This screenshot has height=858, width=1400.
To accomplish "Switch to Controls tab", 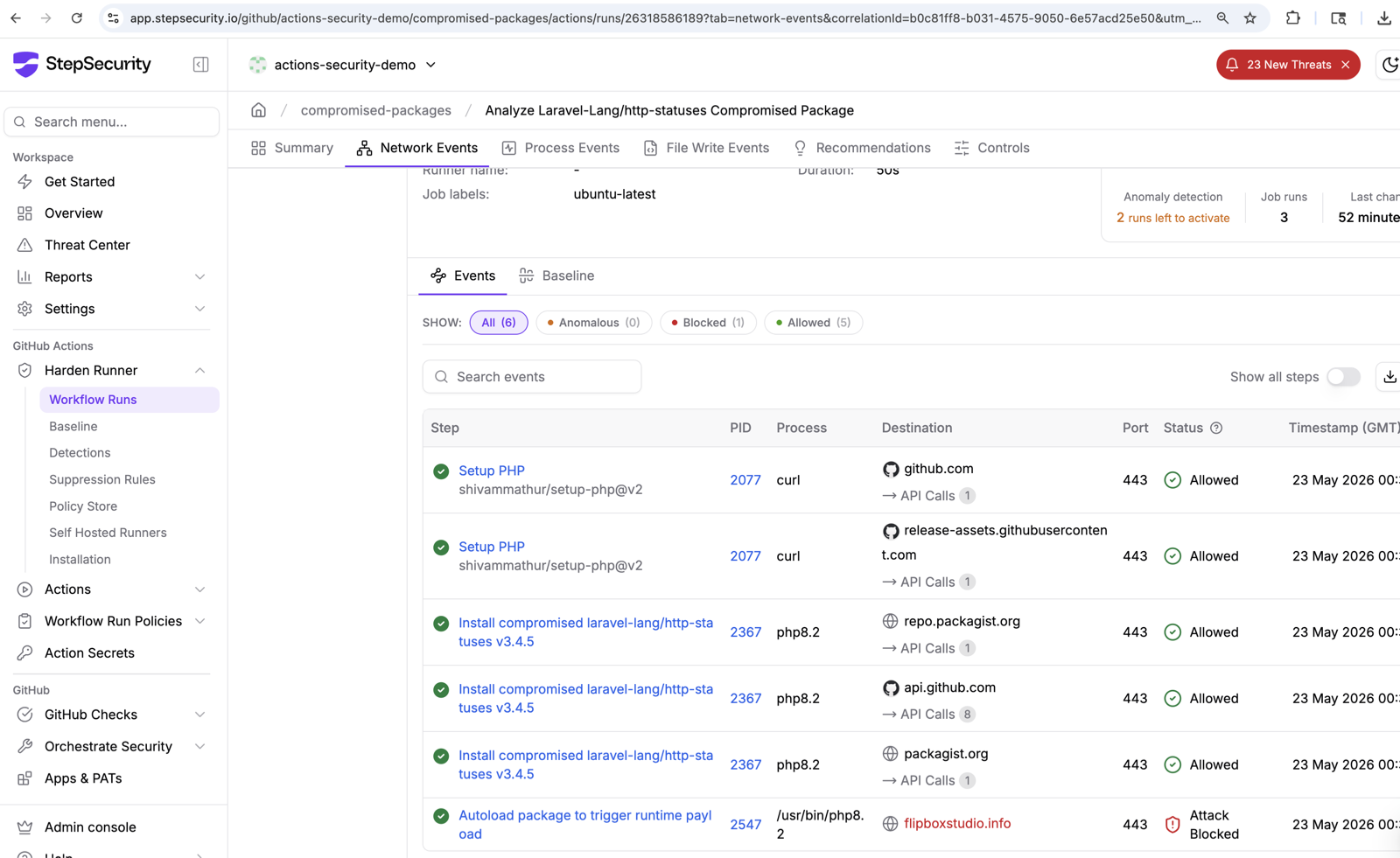I will tap(992, 148).
